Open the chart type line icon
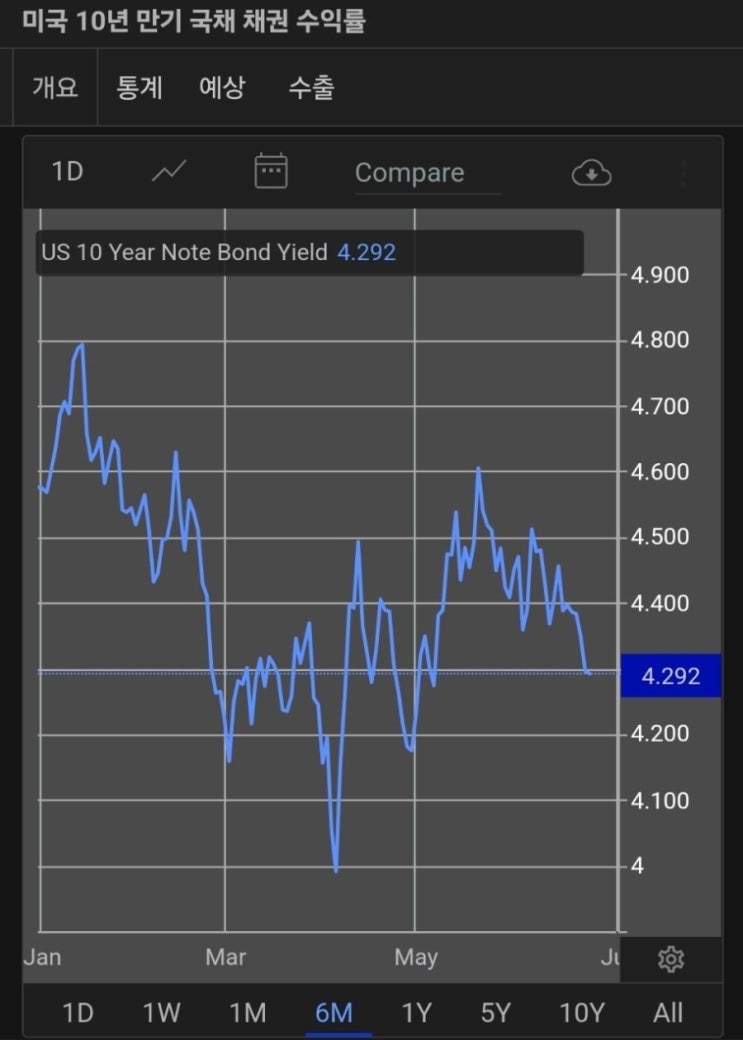Screen dimensions: 743x1040 [x=169, y=172]
